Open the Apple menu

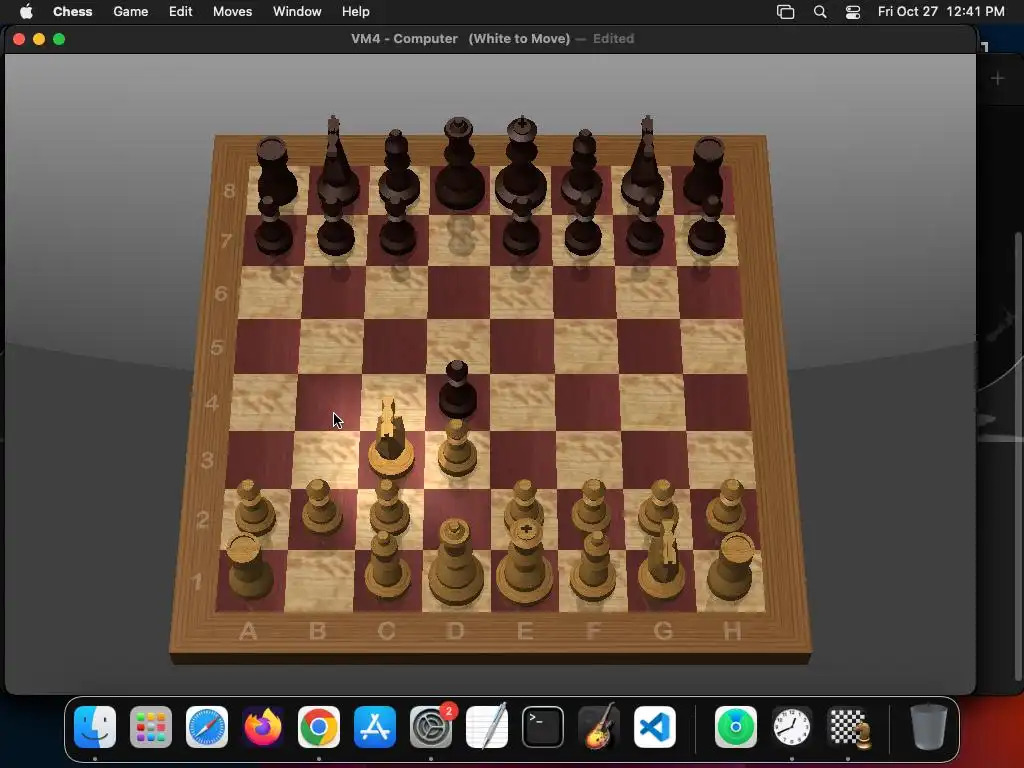pyautogui.click(x=25, y=11)
